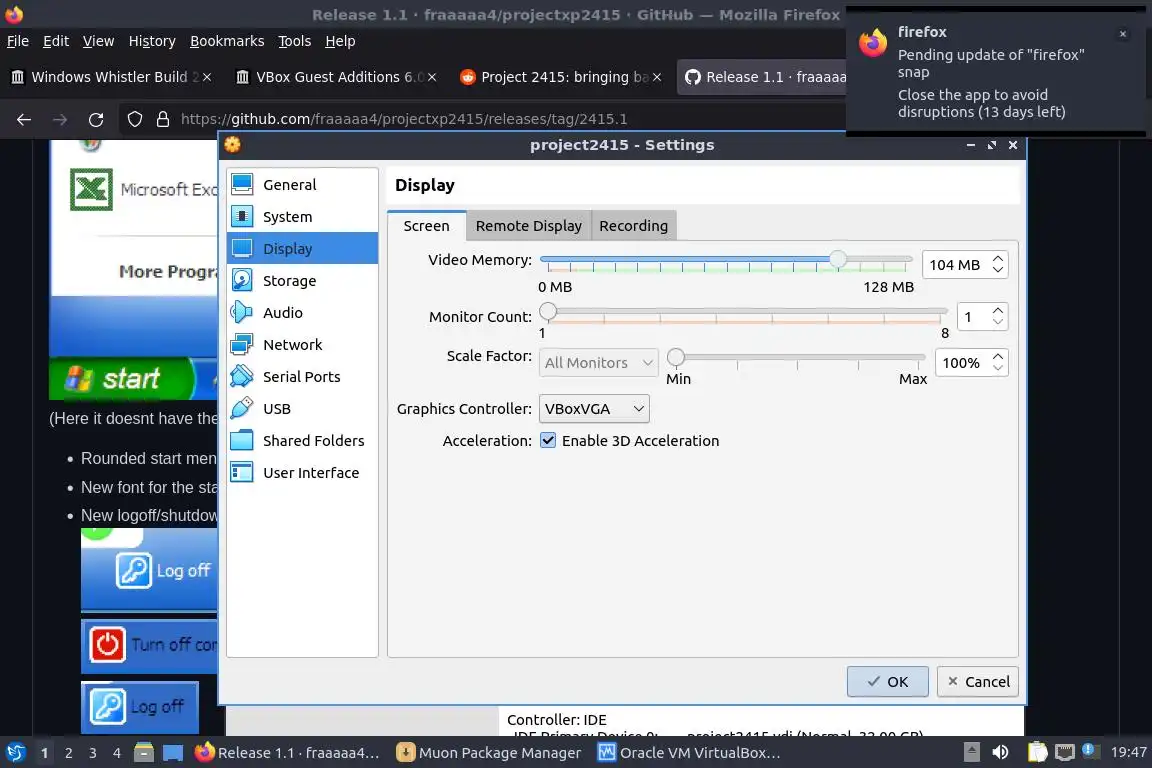Switch to virtual desktop 3
The height and width of the screenshot is (768, 1152).
(x=93, y=753)
